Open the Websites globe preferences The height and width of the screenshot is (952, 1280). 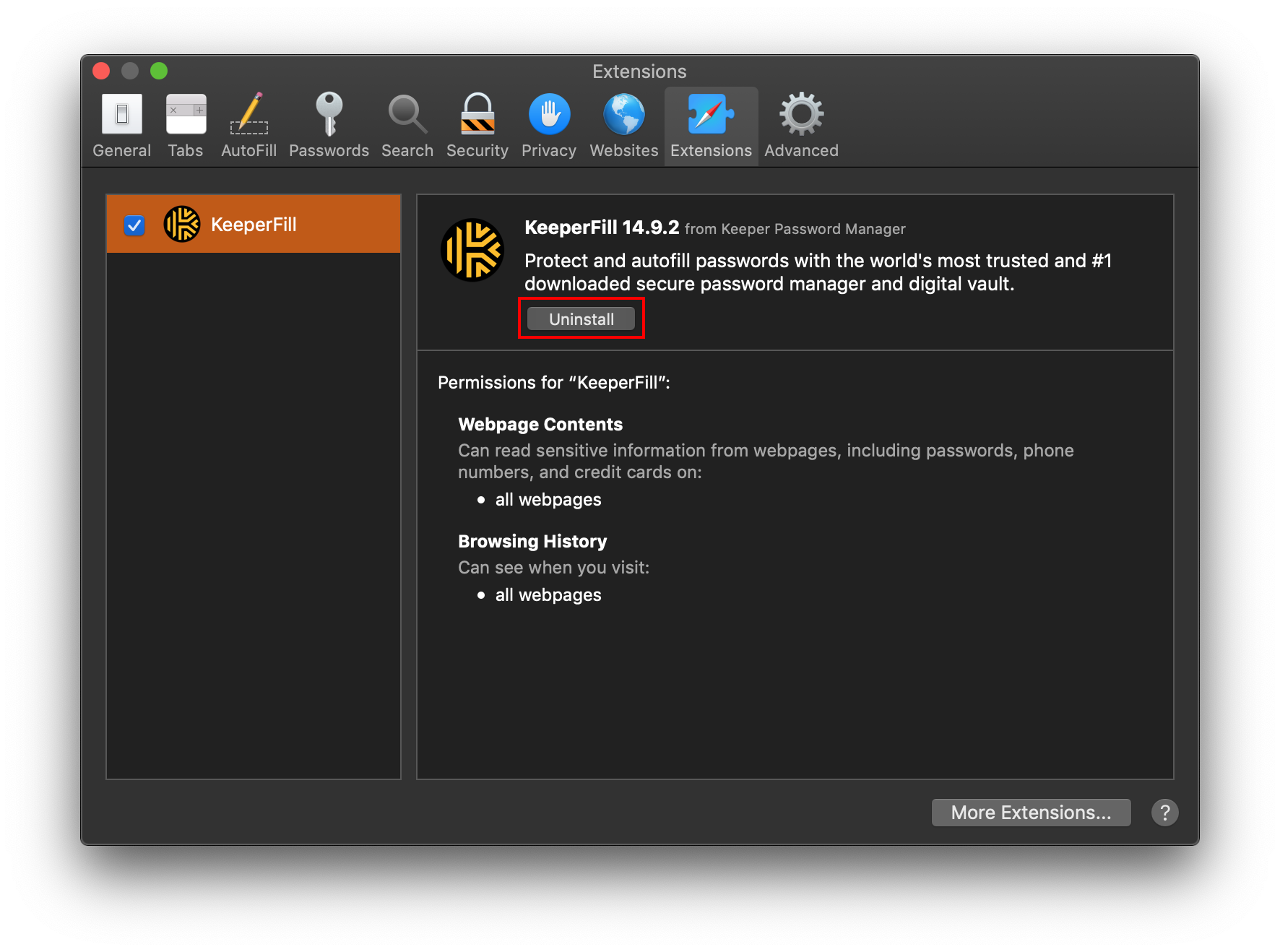click(x=624, y=116)
